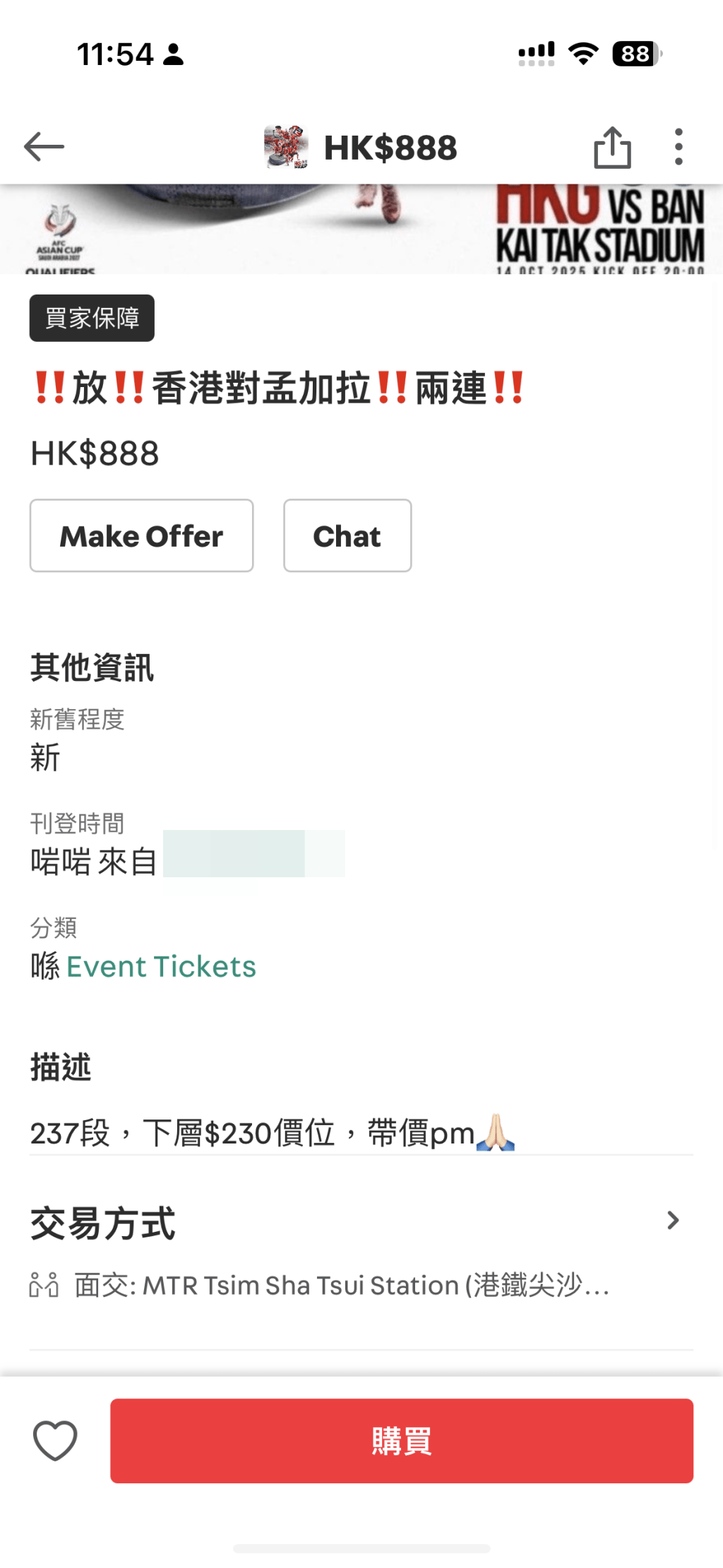Open the three-dot more options menu
723x1568 pixels.
679,147
